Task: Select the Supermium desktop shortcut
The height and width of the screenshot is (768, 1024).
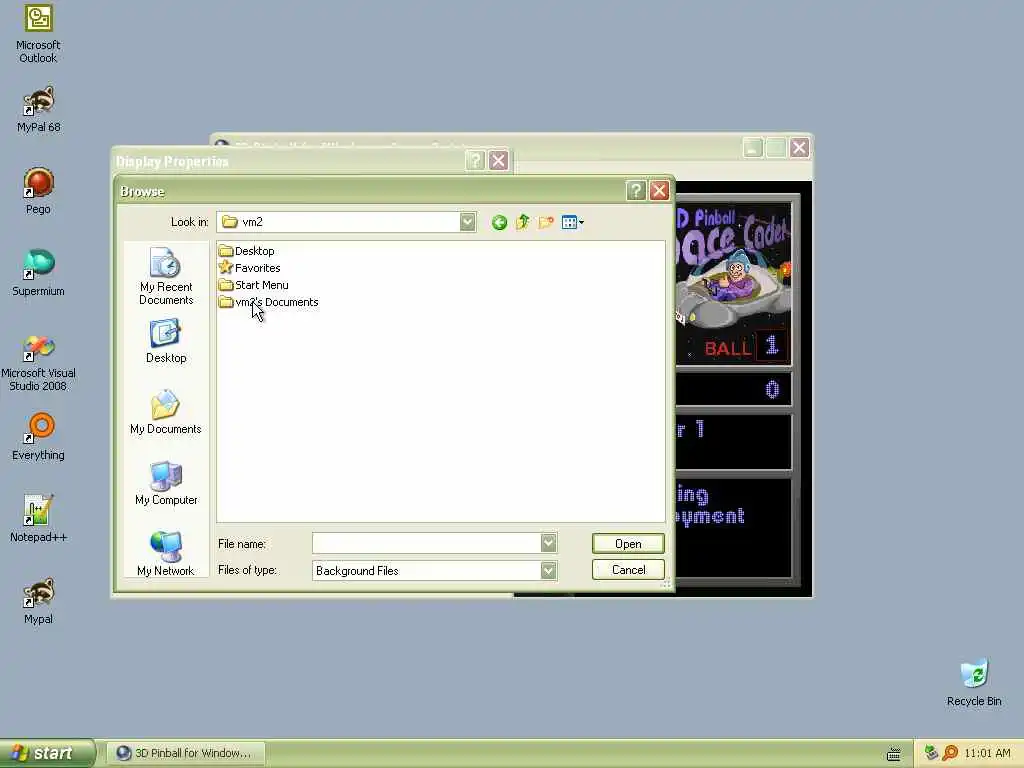Action: click(x=38, y=273)
